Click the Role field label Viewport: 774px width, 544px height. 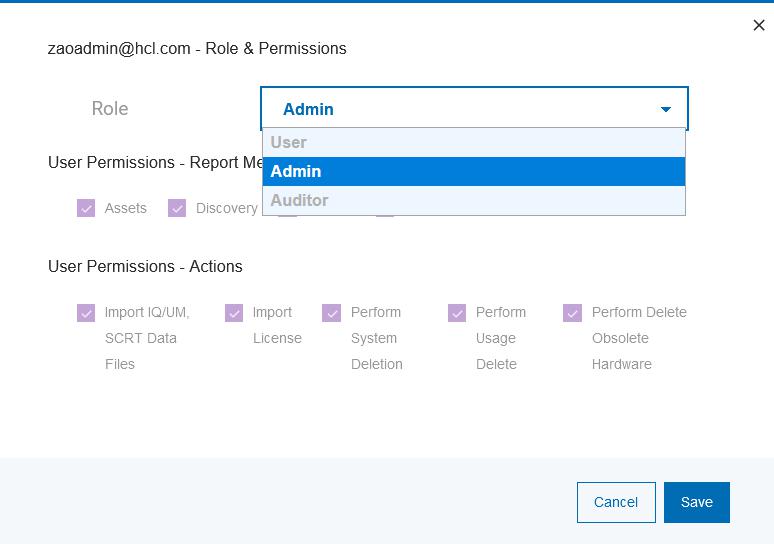pyautogui.click(x=110, y=109)
